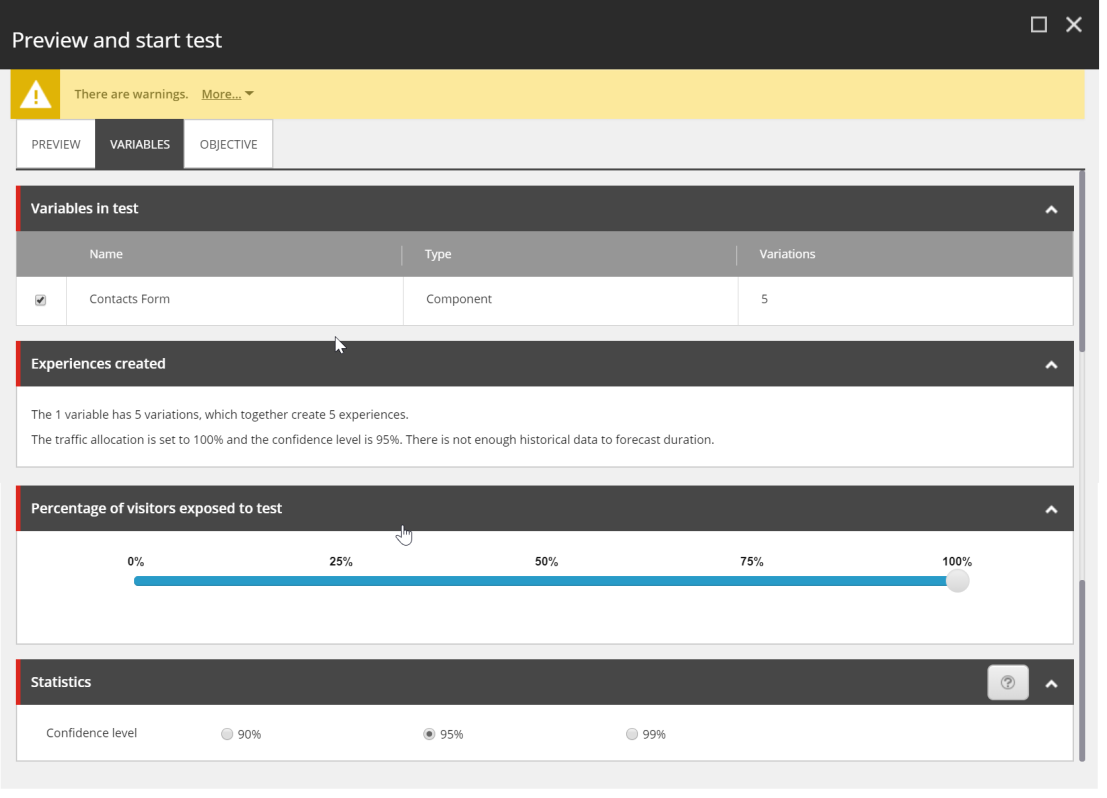This screenshot has width=1107, height=798.
Task: Click the yellow warning triangle icon
Action: coord(35,95)
